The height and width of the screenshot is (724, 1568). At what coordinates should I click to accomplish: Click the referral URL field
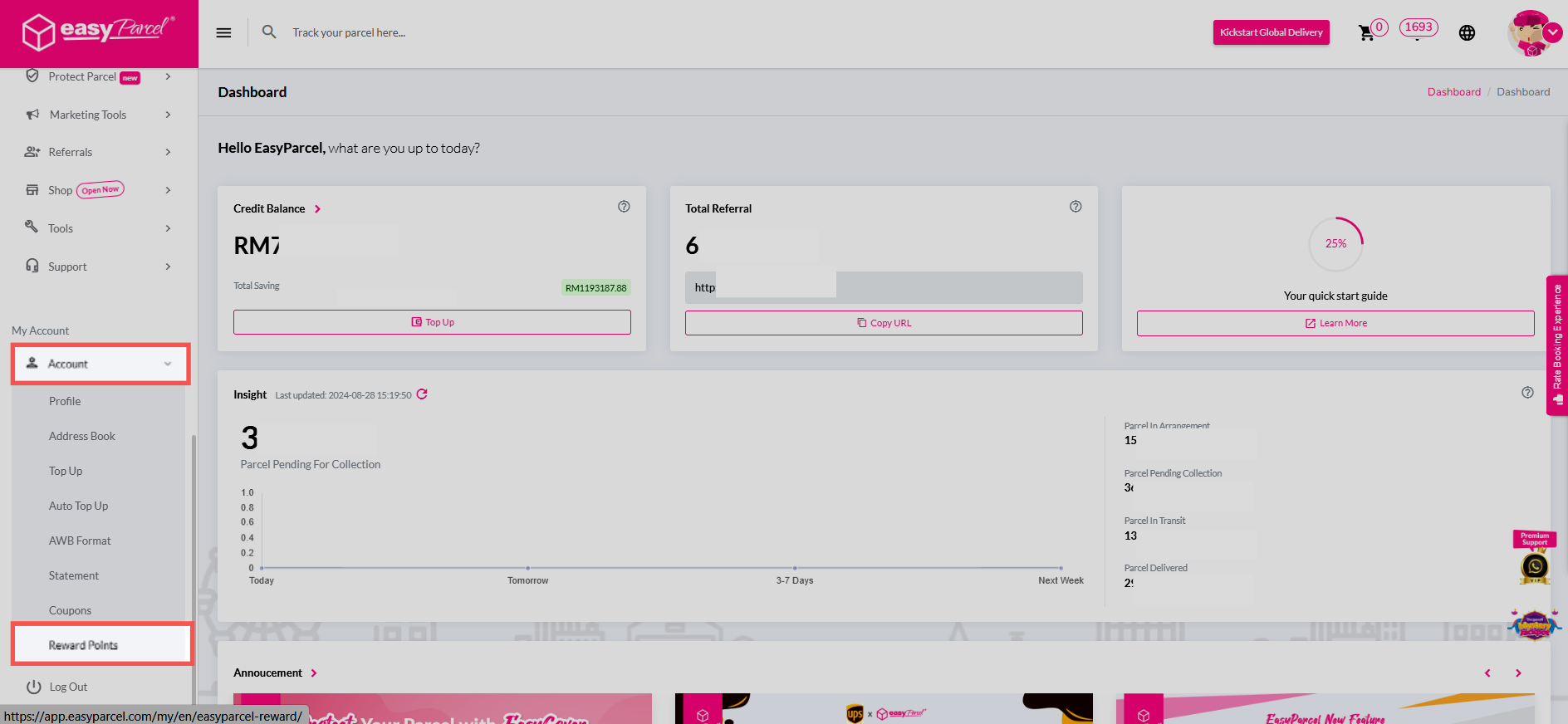(x=884, y=287)
